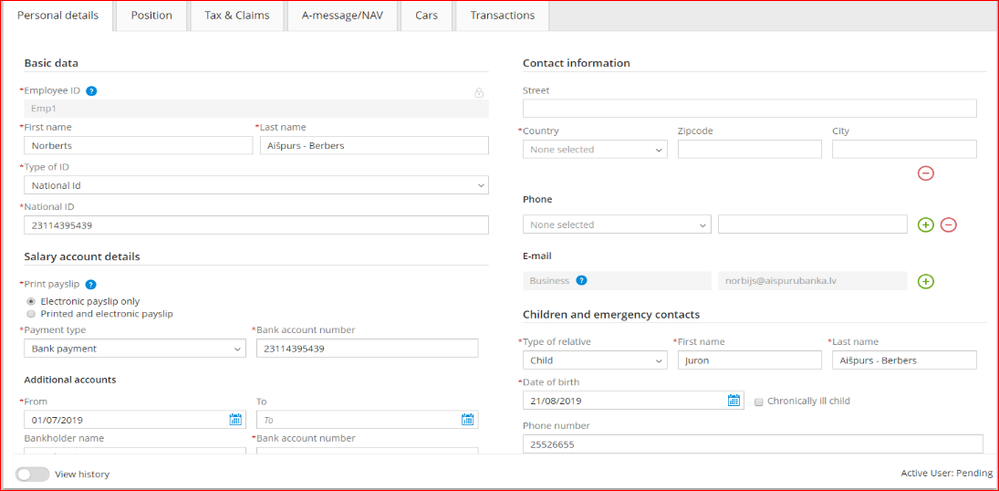Viewport: 999px width, 491px height.
Task: Click the Print payslip help icon
Action: pyautogui.click(x=90, y=285)
